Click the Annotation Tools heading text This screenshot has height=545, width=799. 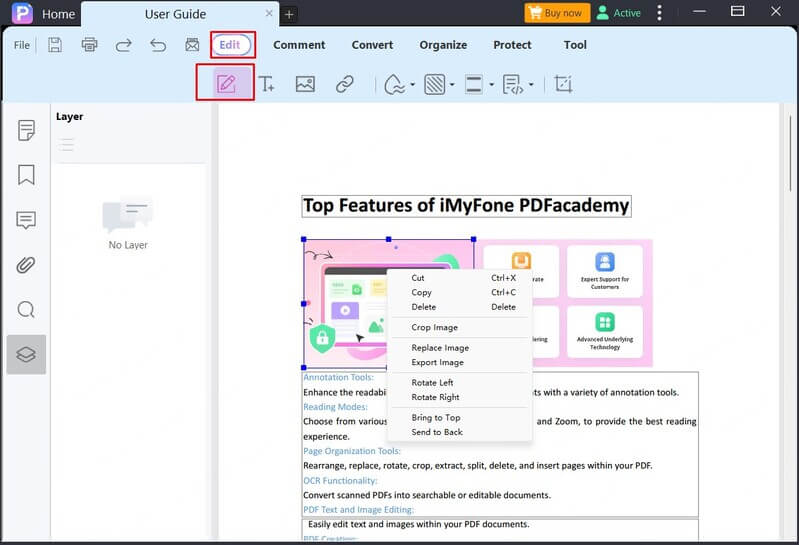(338, 377)
